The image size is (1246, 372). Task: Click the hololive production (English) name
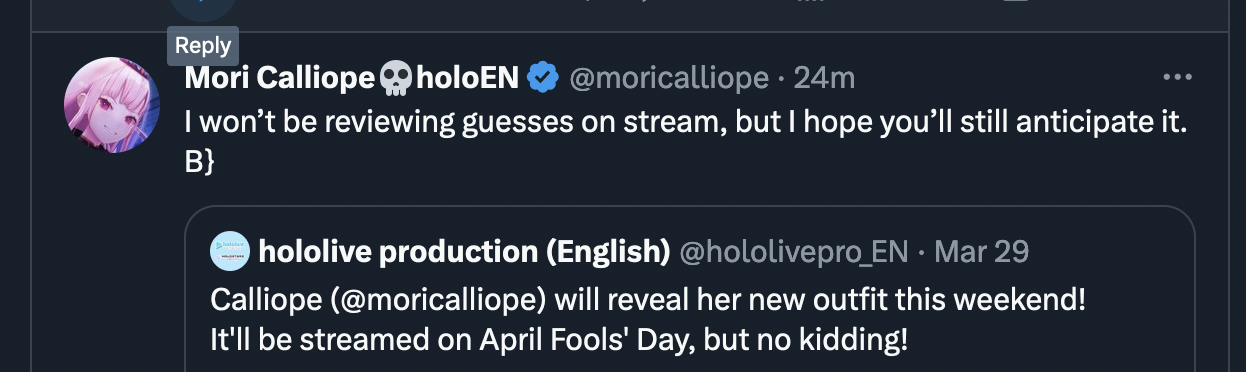coord(464,252)
